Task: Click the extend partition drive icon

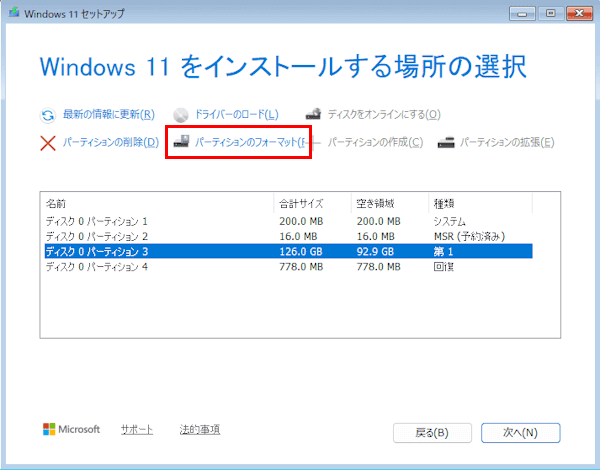Action: pos(446,142)
